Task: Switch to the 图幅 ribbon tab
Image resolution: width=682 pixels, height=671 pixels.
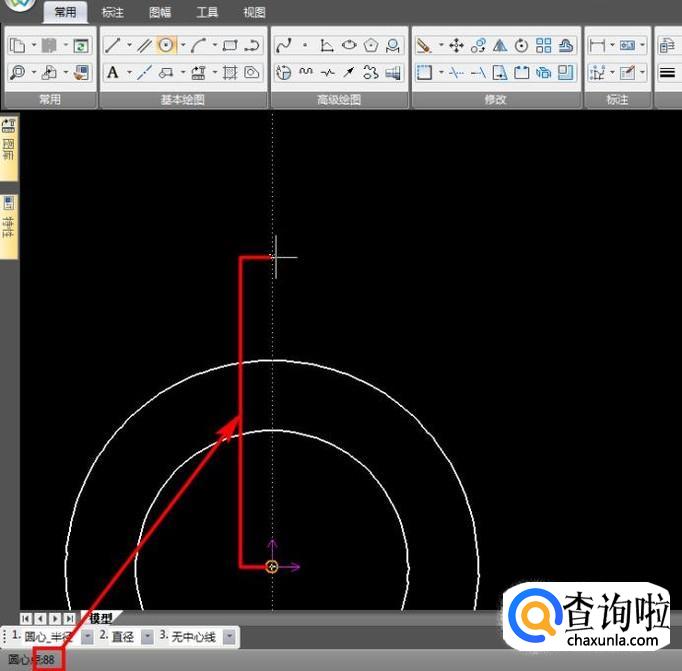Action: click(160, 13)
